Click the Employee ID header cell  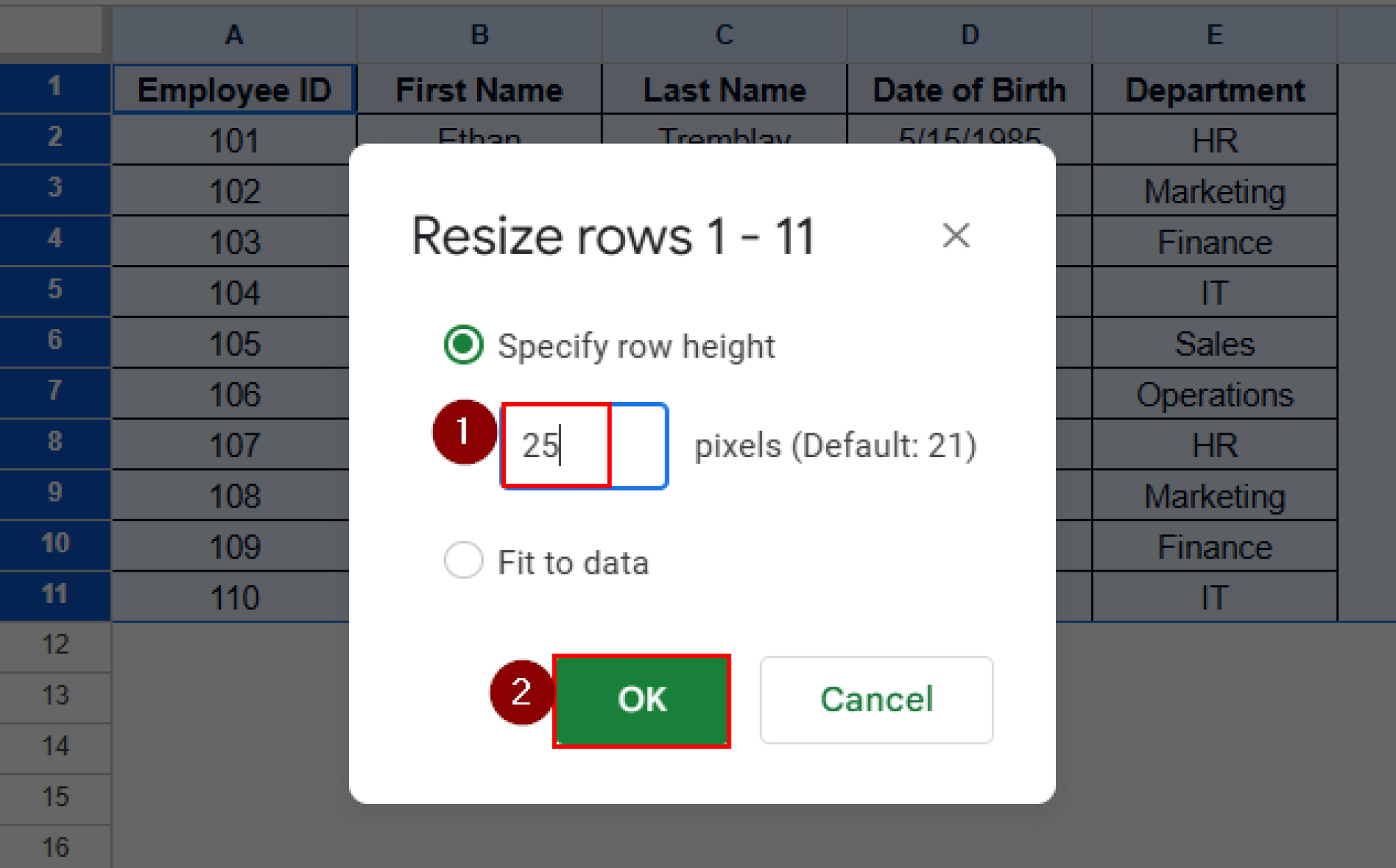[234, 89]
